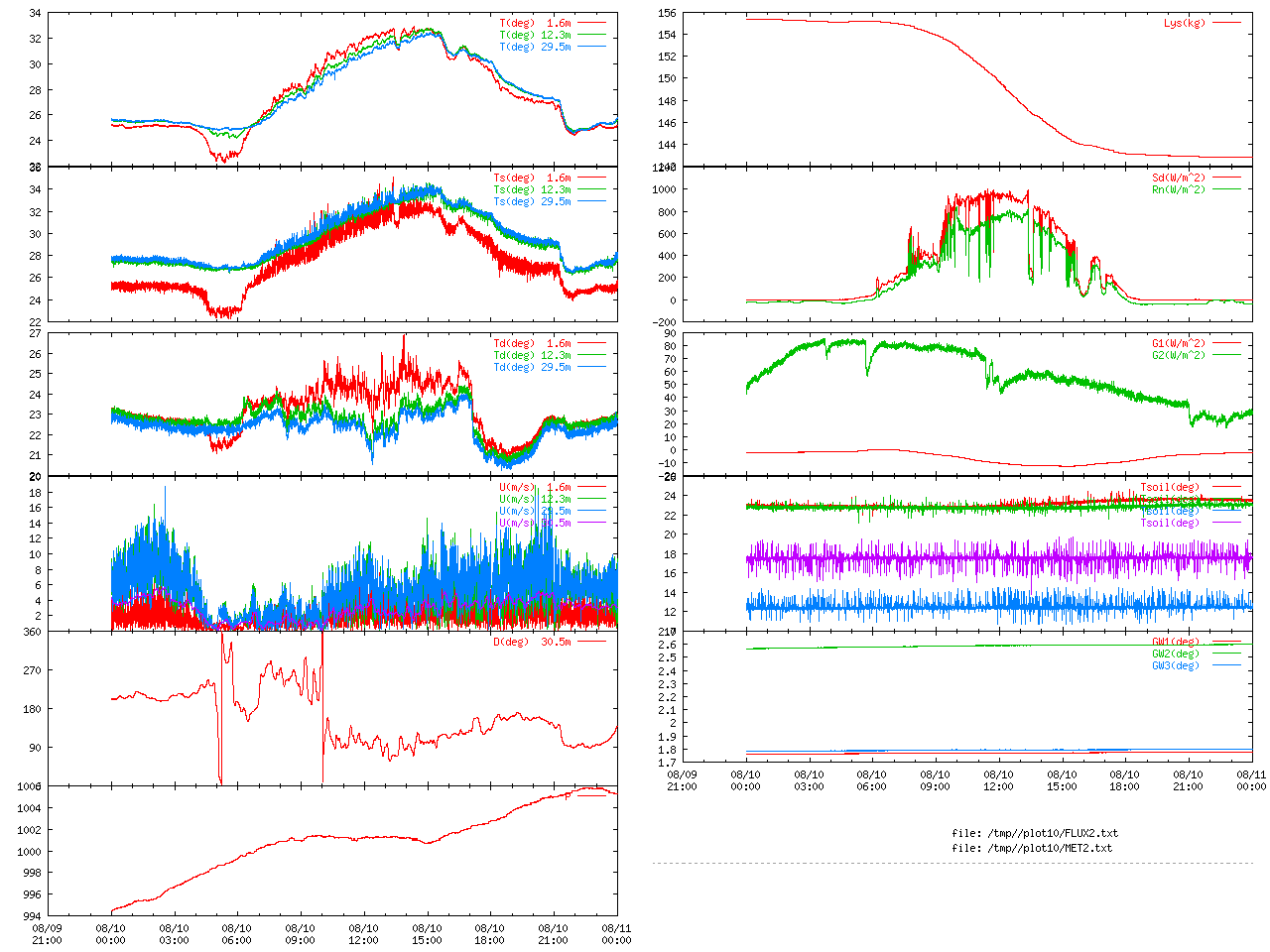The image size is (1270, 952).
Task: Select the U(m/s) 1.6m legend label
Action: coord(535,487)
